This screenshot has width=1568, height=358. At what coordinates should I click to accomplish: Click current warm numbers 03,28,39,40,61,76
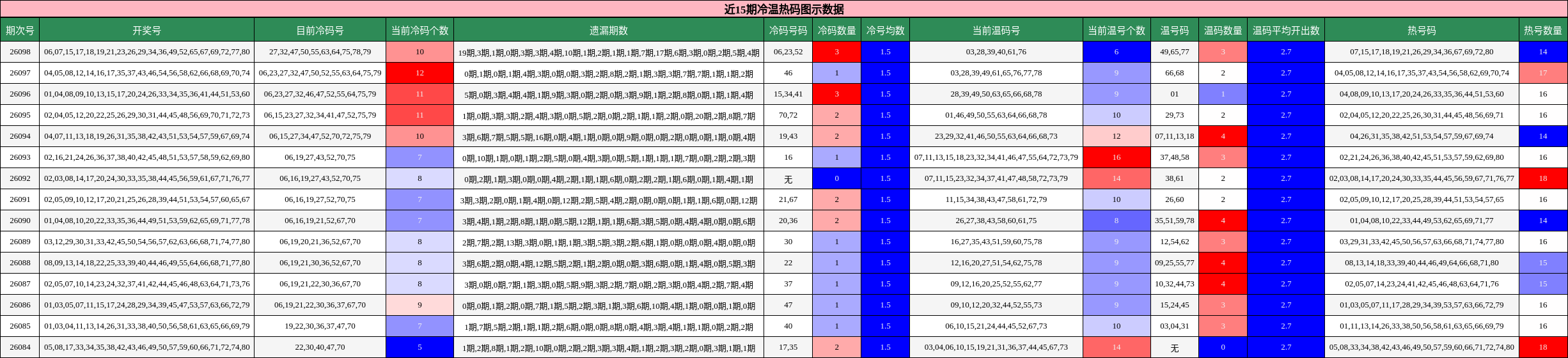click(x=996, y=52)
